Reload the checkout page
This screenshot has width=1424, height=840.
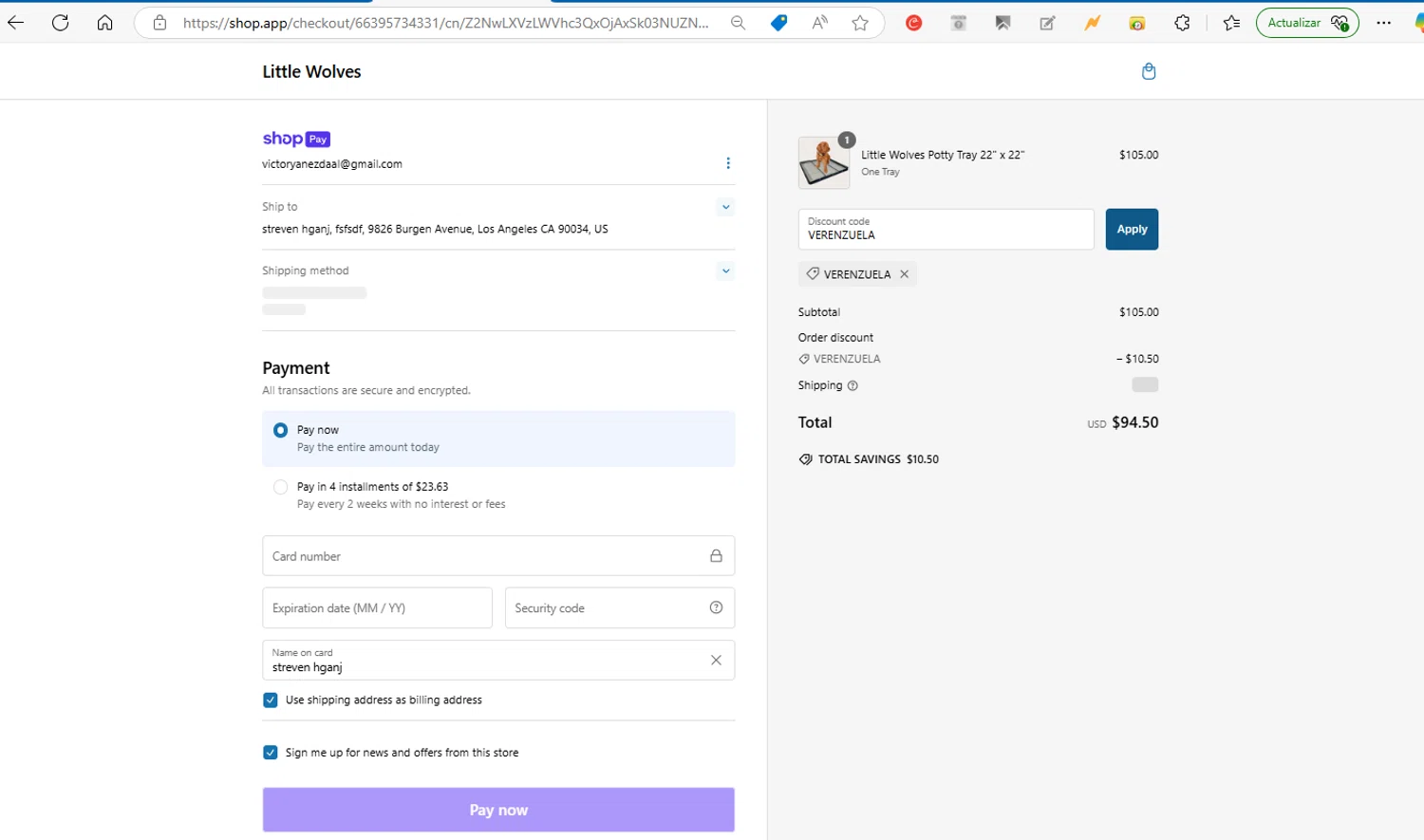click(60, 23)
